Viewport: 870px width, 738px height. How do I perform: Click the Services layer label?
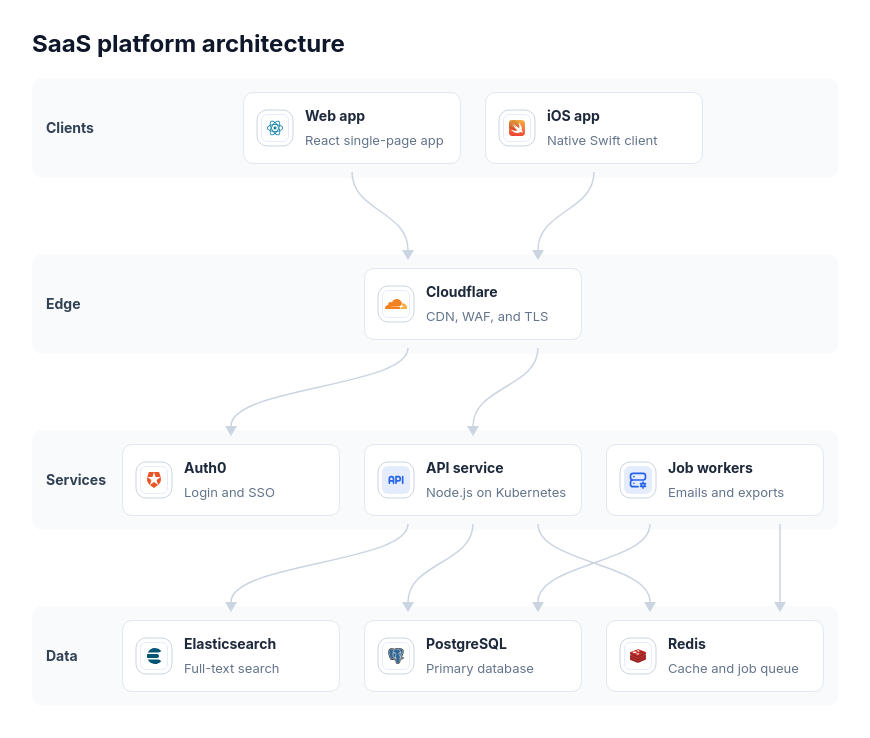point(76,480)
